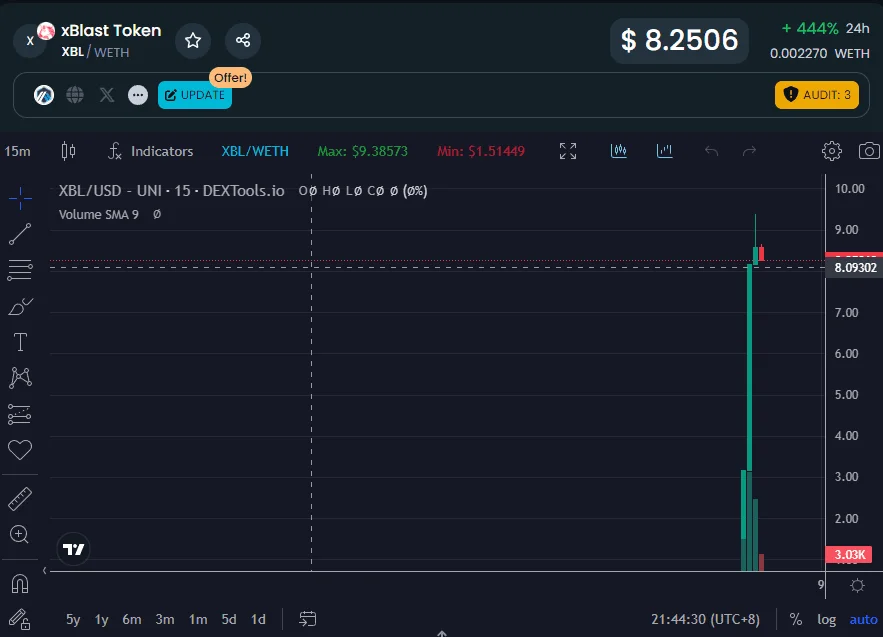Open the token's X social link

(107, 95)
